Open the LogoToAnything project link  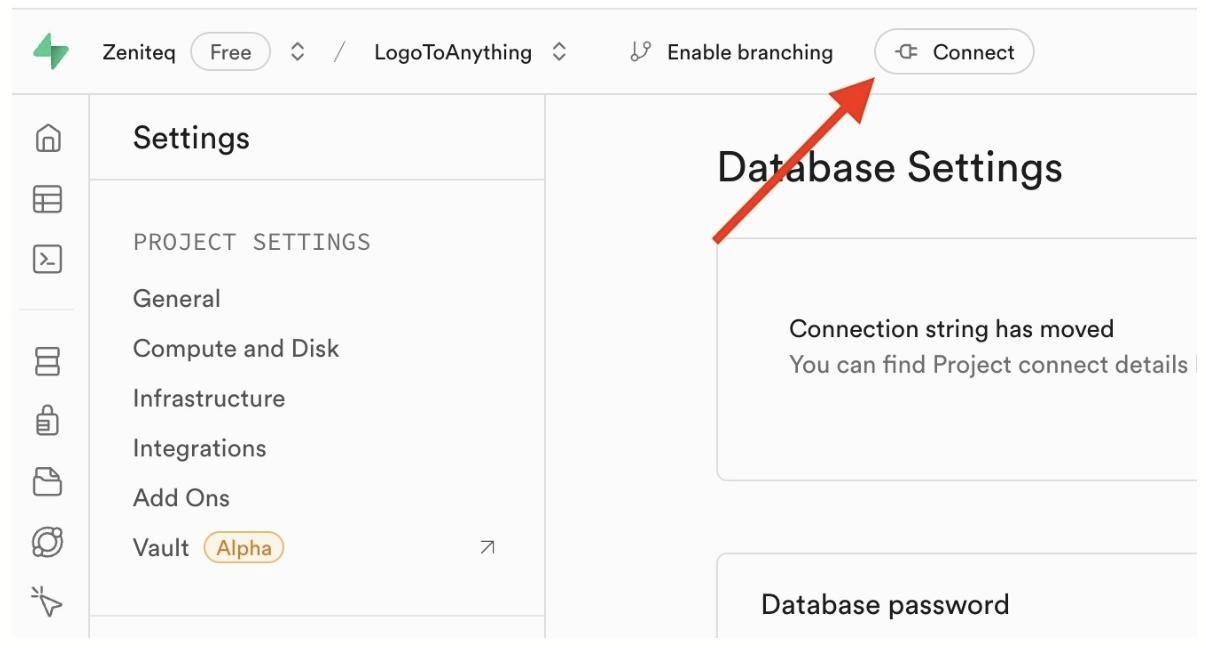click(453, 52)
